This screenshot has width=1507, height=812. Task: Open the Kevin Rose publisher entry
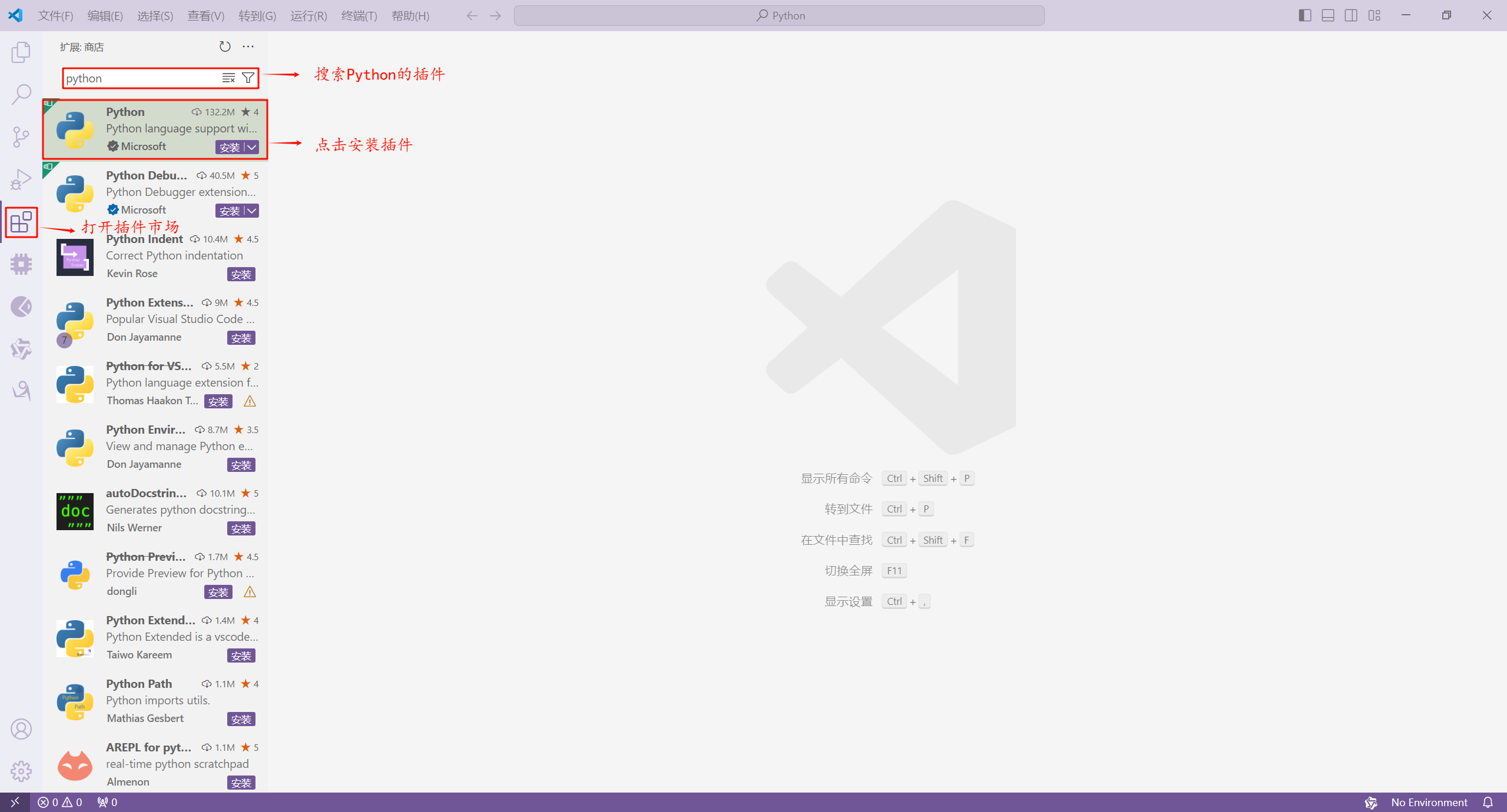coord(132,274)
